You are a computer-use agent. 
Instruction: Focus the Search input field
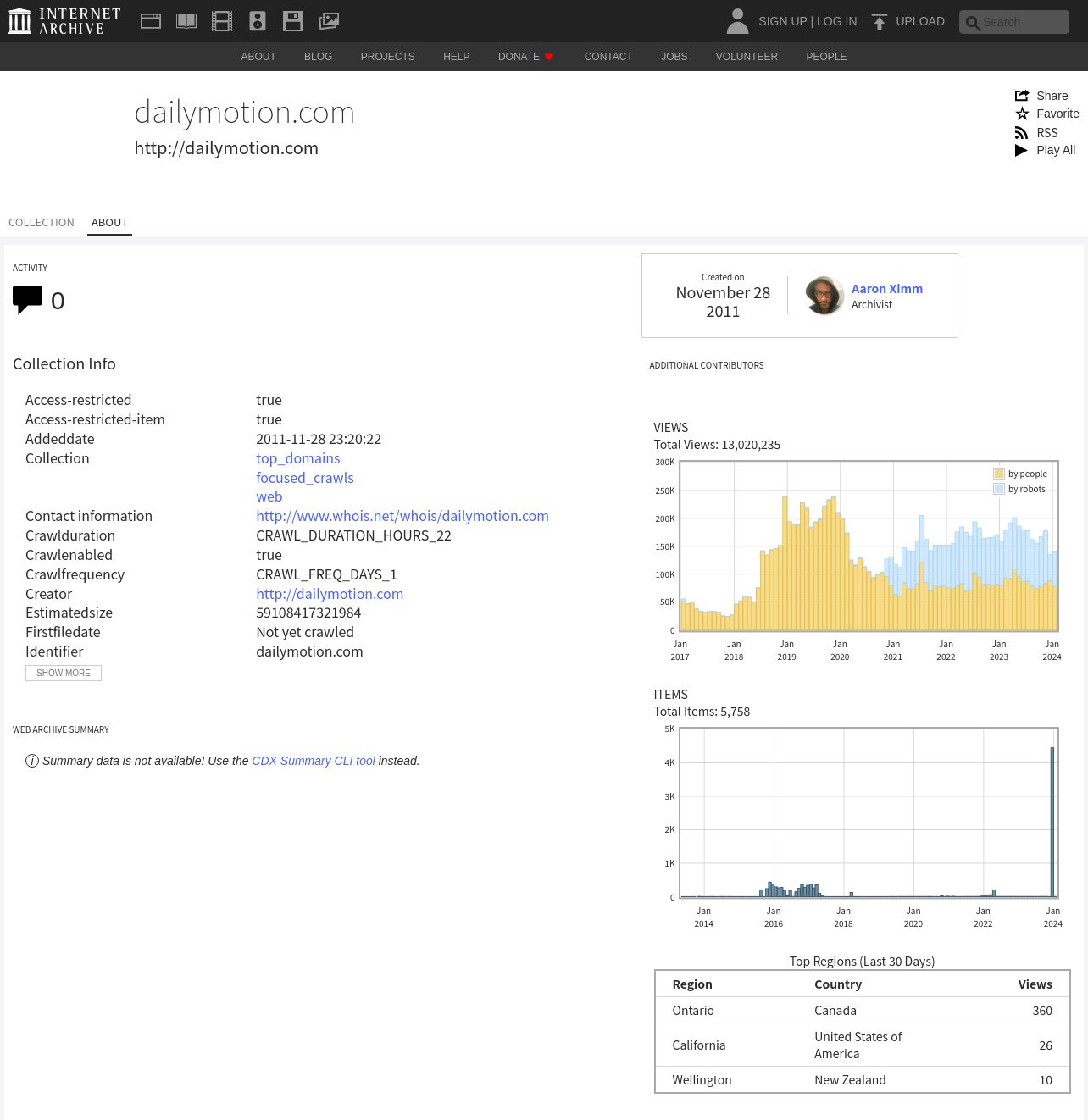(x=1014, y=22)
